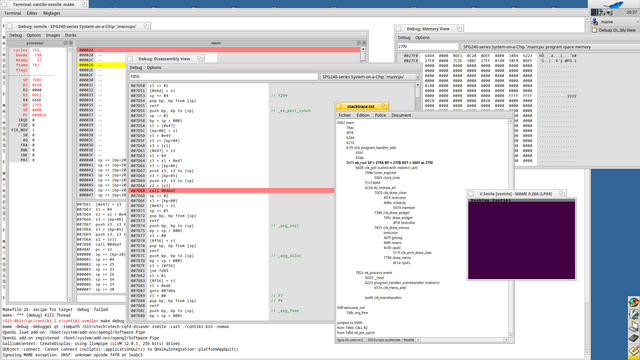The height and width of the screenshot is (360, 640).
Task: Click the '// _arg_alloc' comment in Disassembly View
Action: (286, 256)
